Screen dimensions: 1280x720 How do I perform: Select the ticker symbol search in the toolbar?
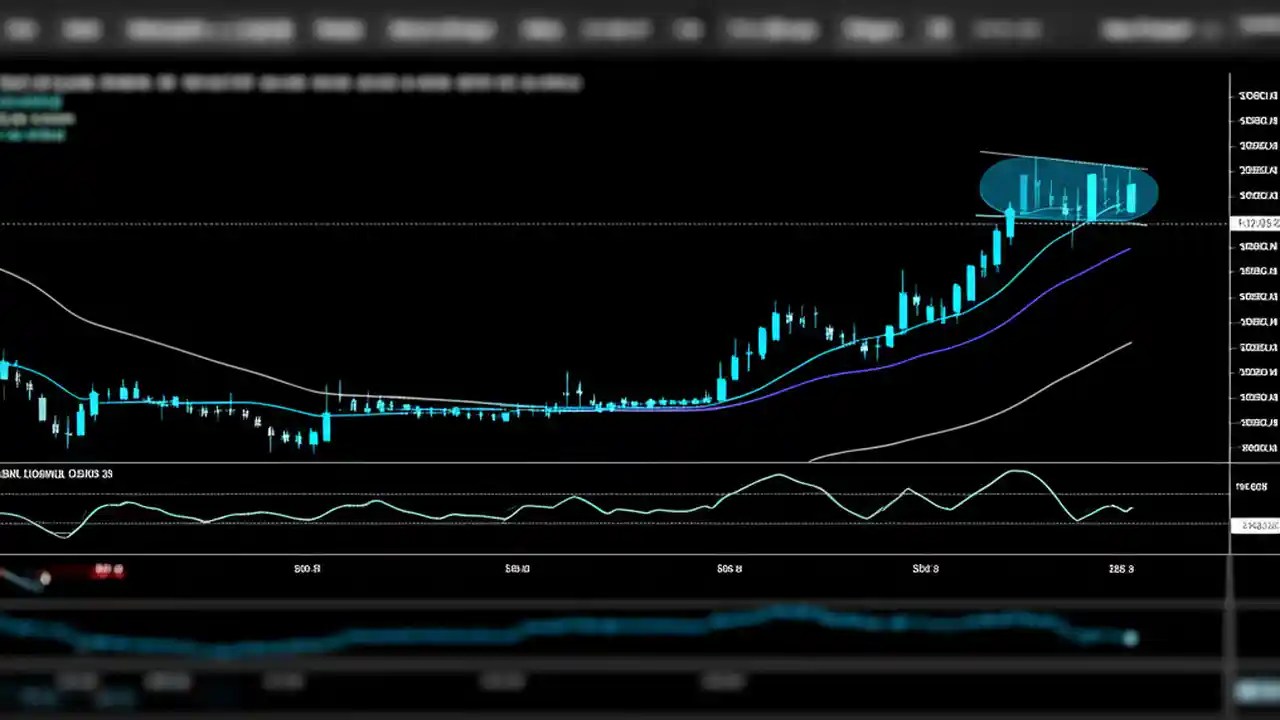(175, 30)
